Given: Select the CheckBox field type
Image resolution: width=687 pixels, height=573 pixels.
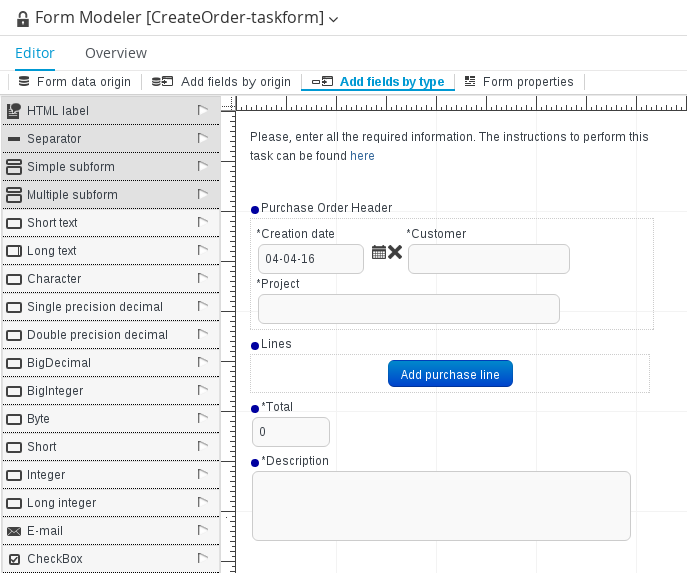Looking at the screenshot, I should click(x=55, y=559).
